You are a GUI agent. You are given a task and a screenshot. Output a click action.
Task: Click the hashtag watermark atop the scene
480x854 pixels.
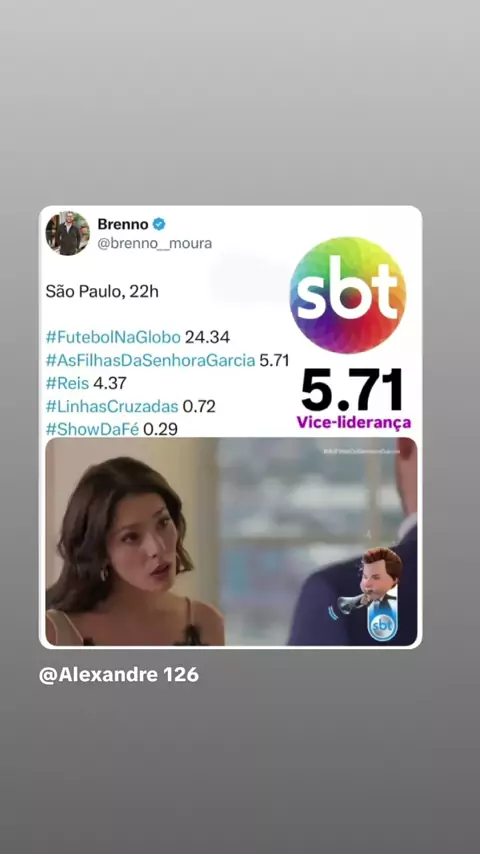361,451
